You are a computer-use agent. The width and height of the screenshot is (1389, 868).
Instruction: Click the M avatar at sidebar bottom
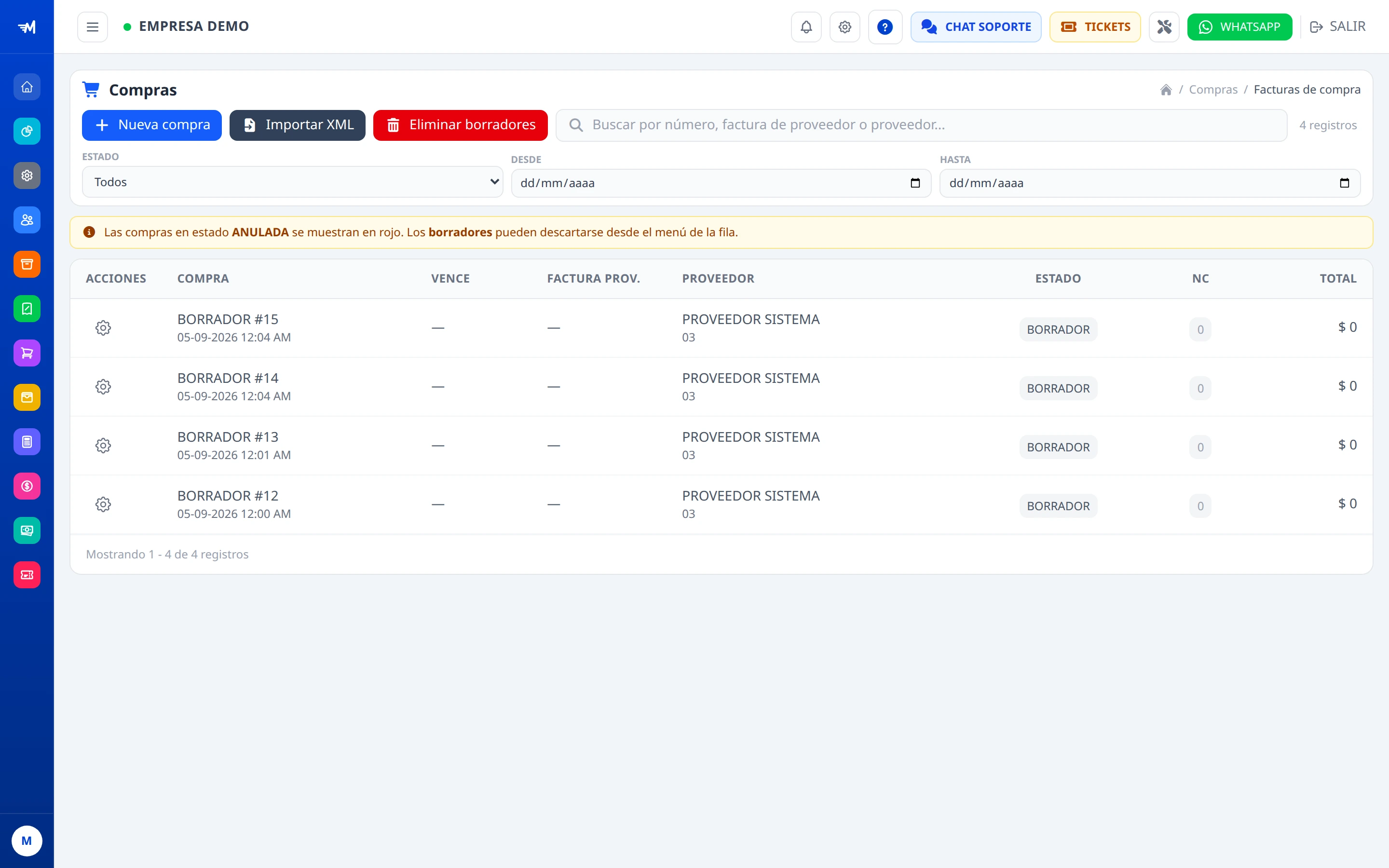click(x=27, y=841)
